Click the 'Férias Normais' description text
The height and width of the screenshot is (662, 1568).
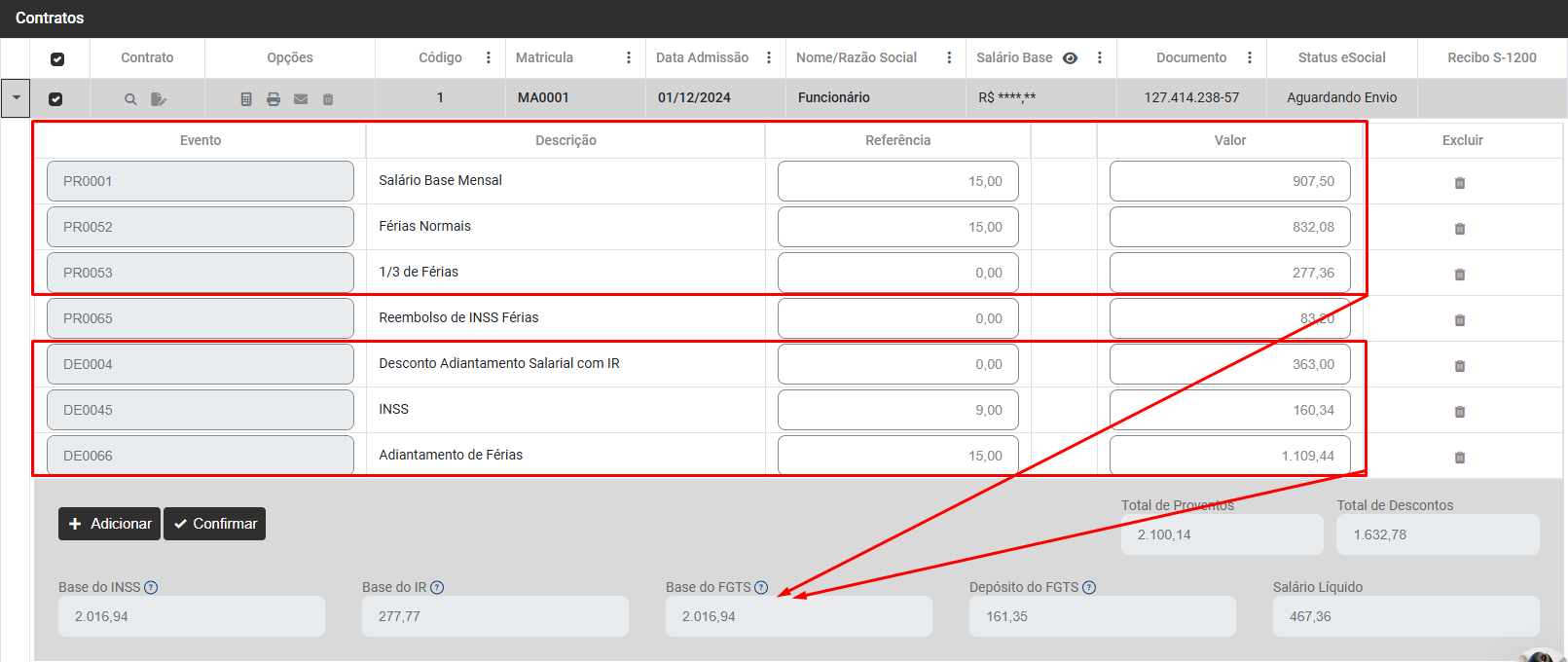click(425, 226)
